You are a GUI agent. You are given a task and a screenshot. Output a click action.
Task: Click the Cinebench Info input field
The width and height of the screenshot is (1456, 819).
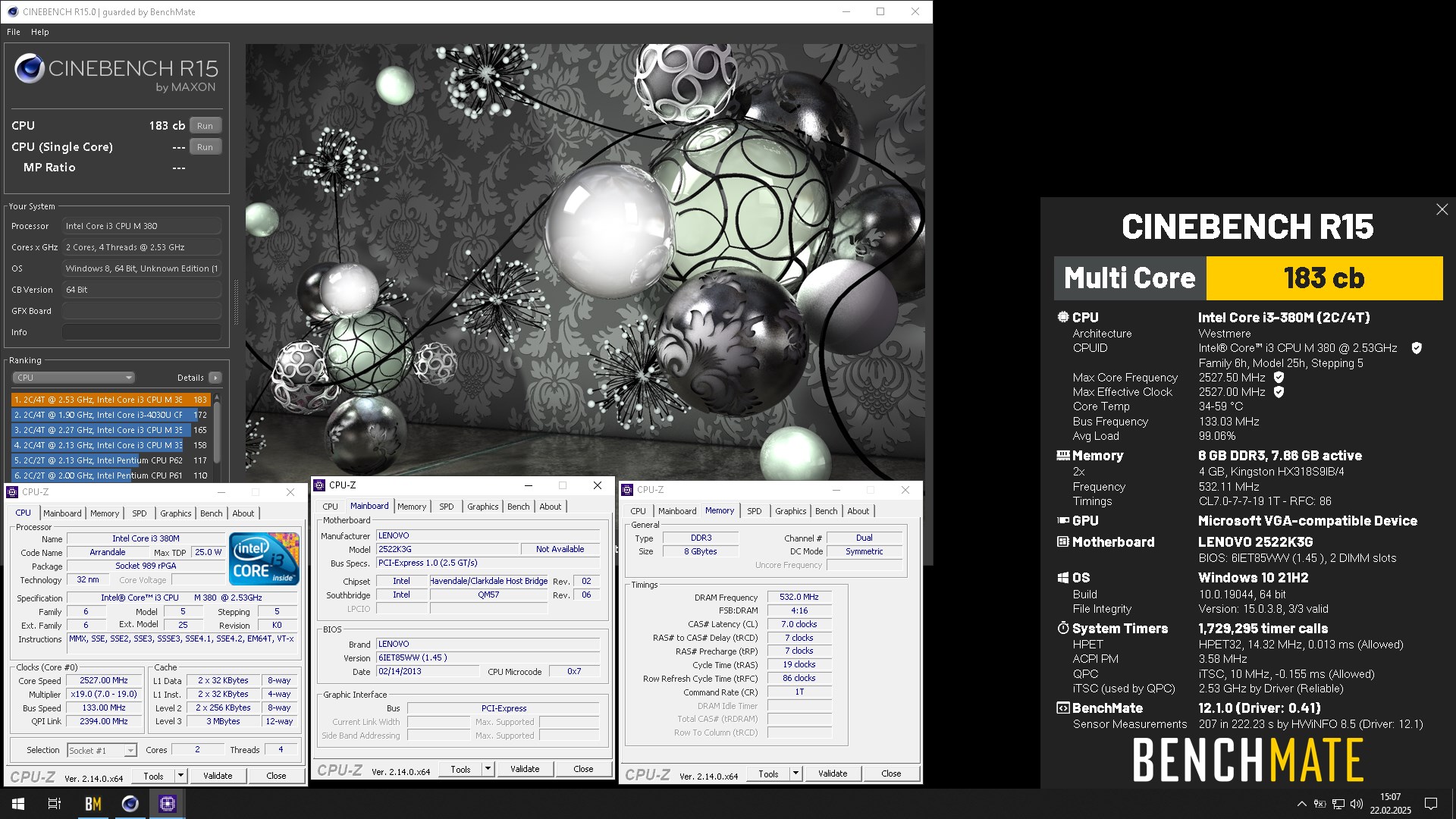142,332
